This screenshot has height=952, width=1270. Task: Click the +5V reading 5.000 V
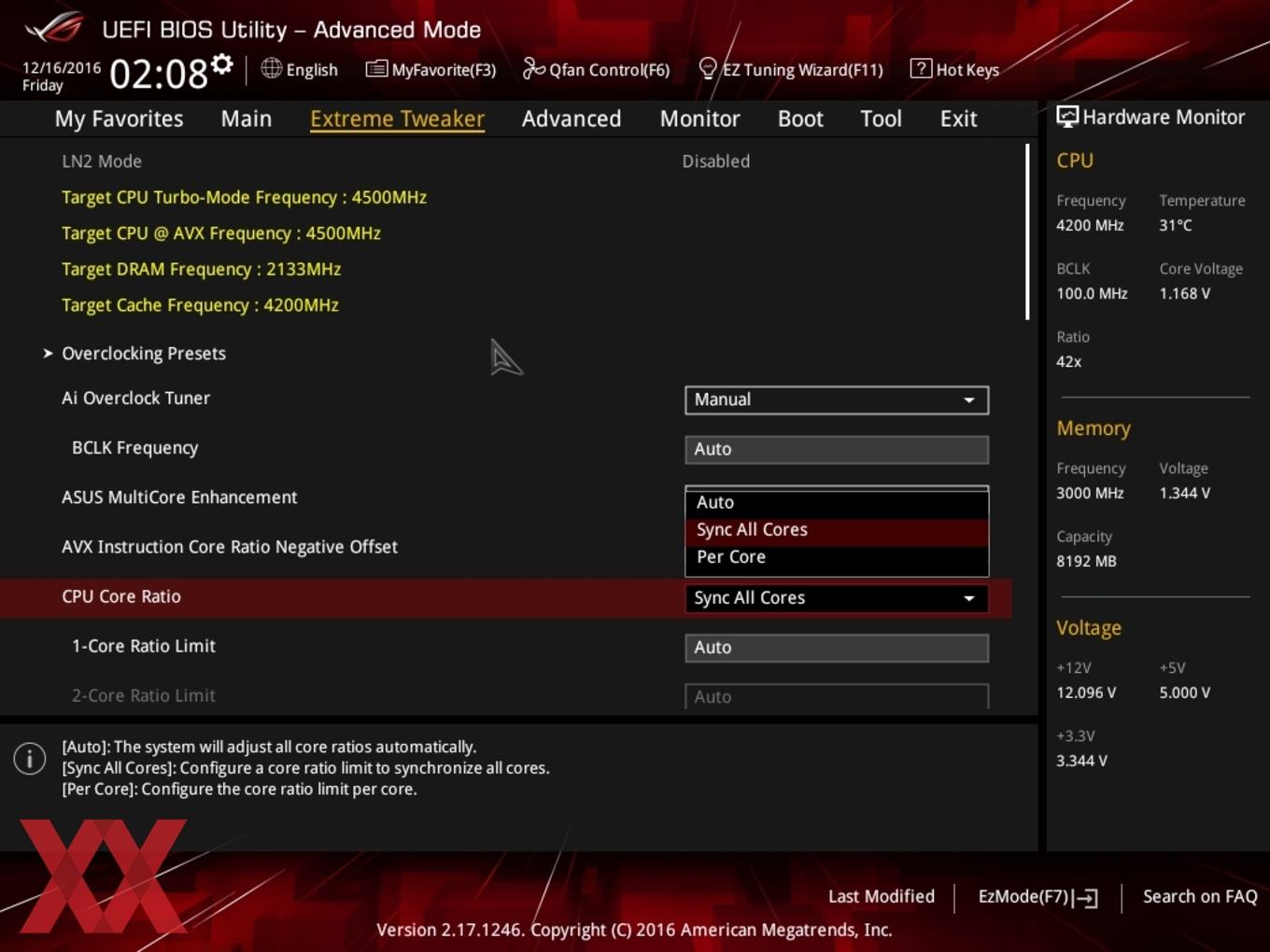tap(1185, 693)
